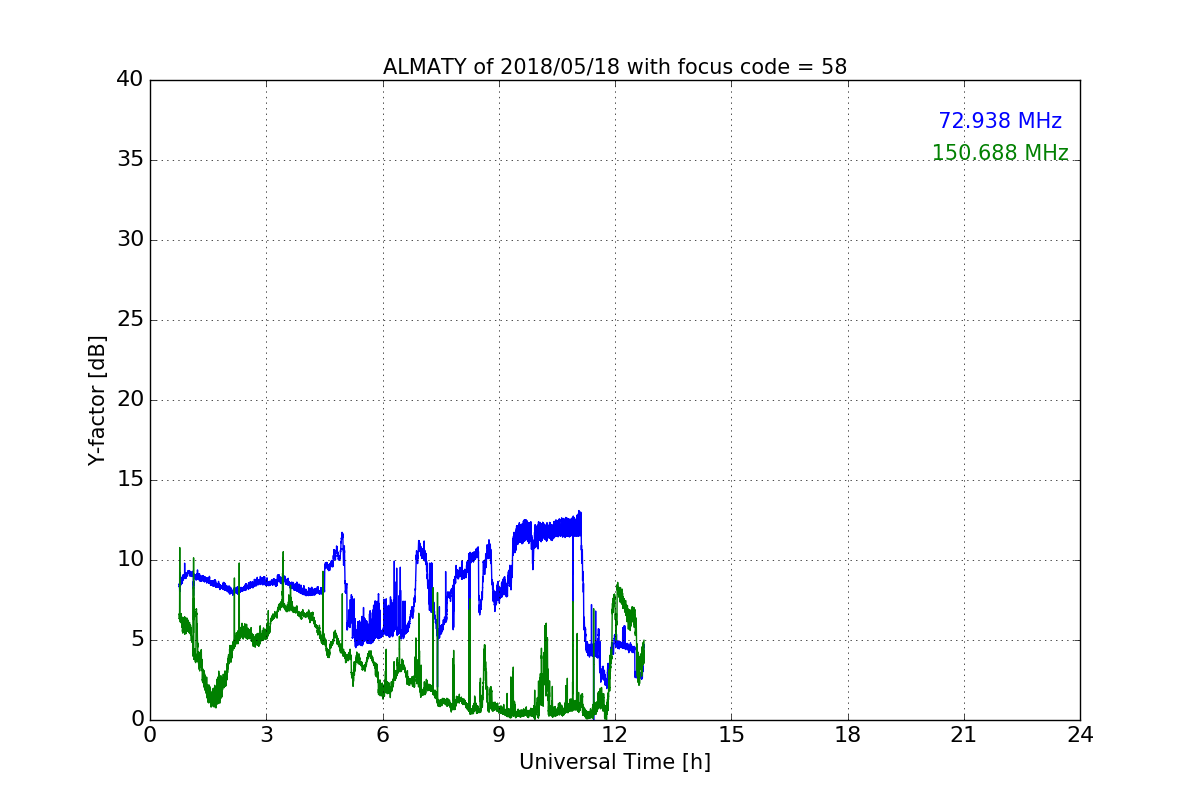Click the plot title mentioning ALMATY 2018/05/18

click(615, 67)
